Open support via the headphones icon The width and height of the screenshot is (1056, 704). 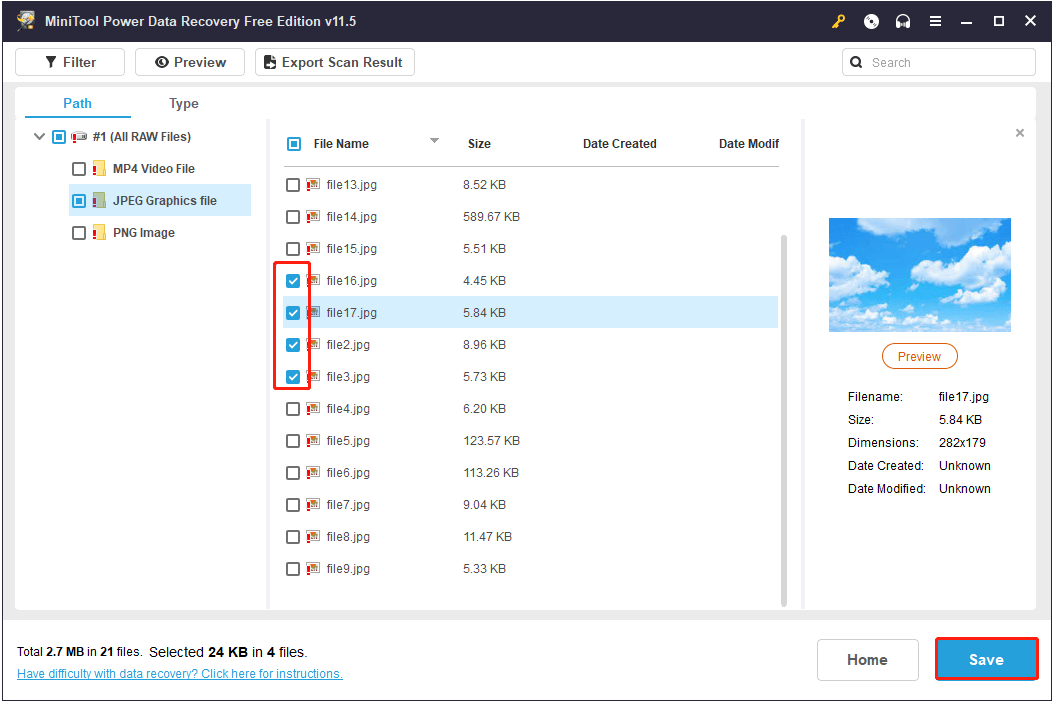pyautogui.click(x=903, y=21)
